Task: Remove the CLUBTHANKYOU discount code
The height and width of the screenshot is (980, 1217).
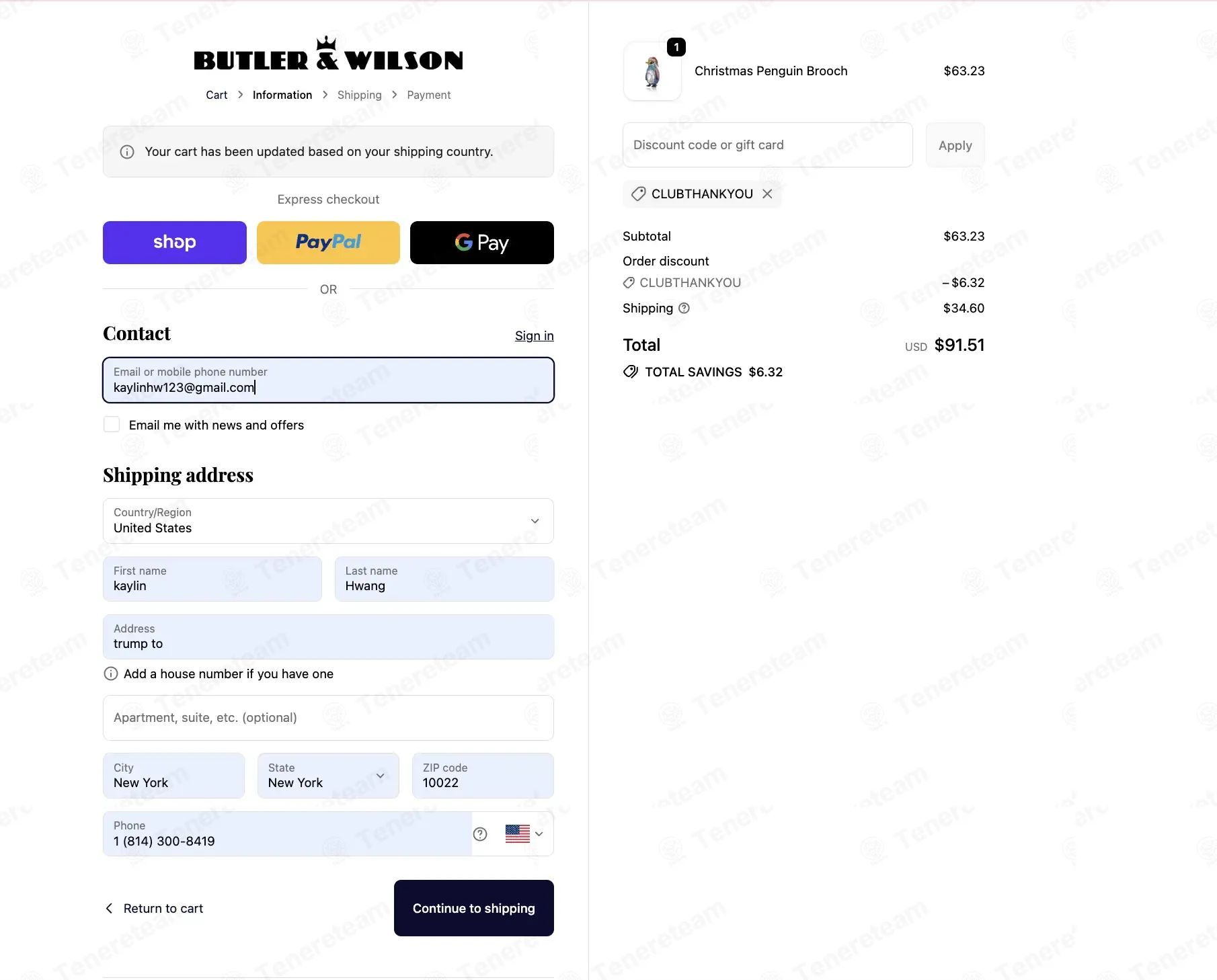Action: (x=767, y=194)
